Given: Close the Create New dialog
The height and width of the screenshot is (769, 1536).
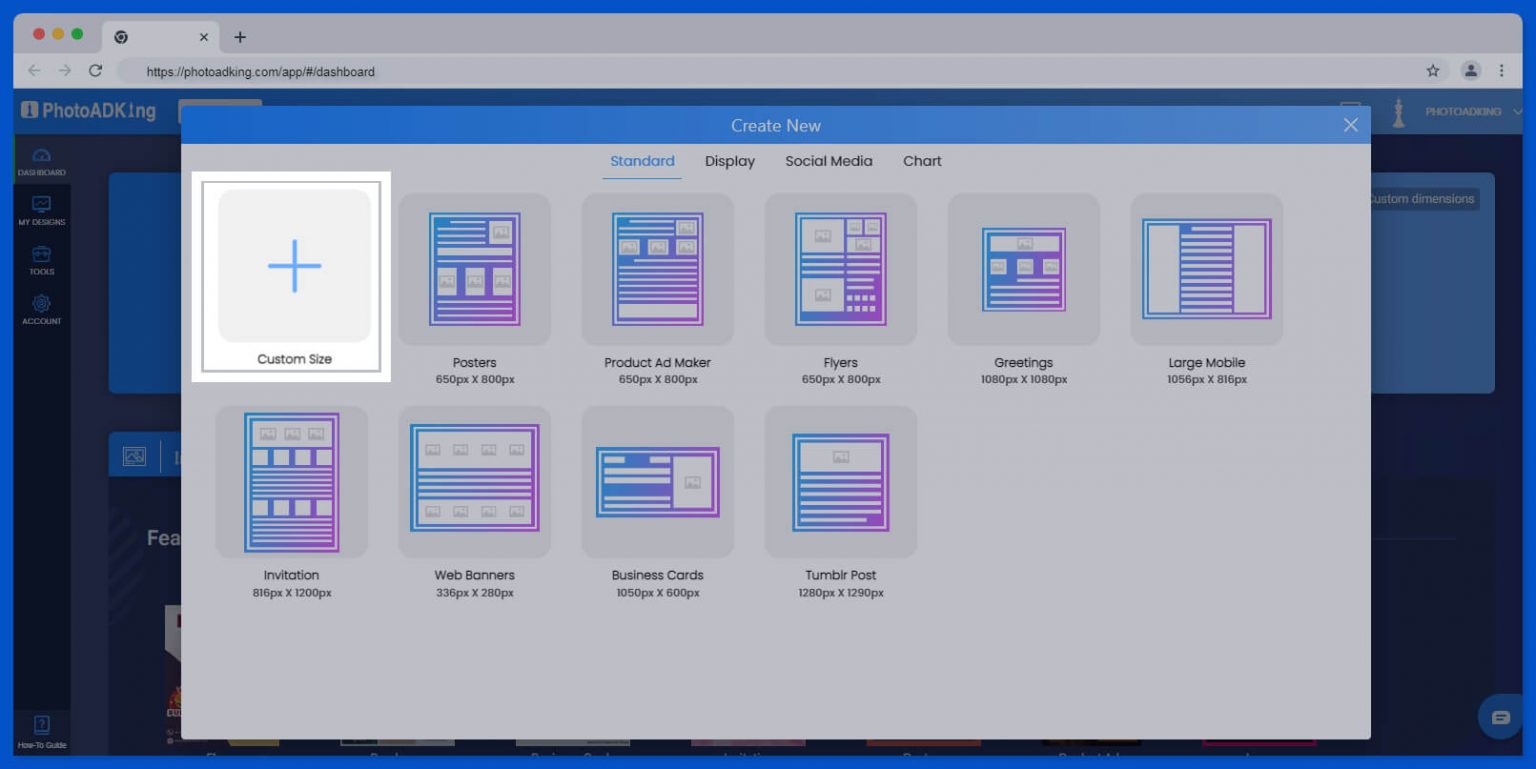Looking at the screenshot, I should (1350, 125).
